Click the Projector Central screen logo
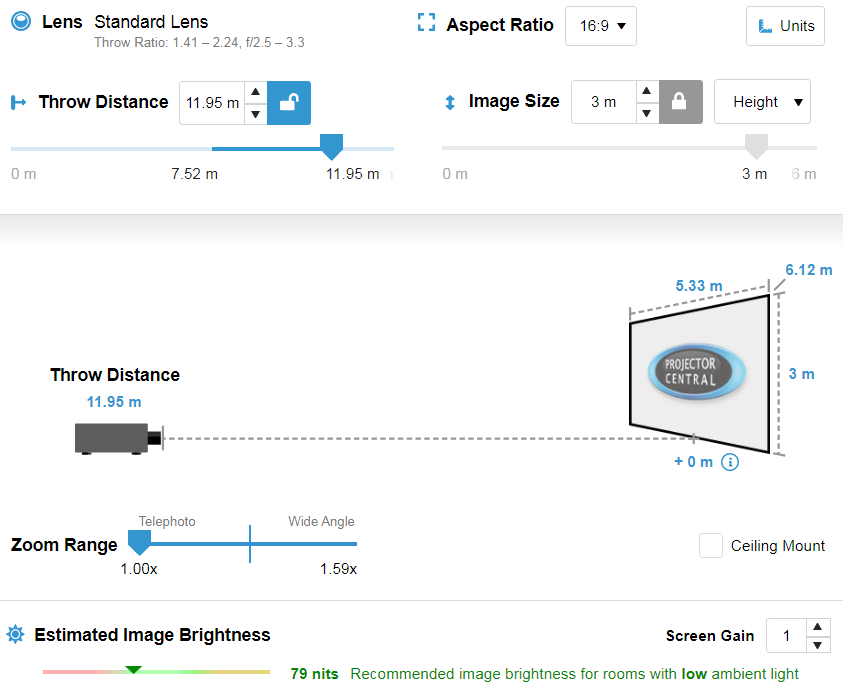Screen dimensions: 843x691 696,372
